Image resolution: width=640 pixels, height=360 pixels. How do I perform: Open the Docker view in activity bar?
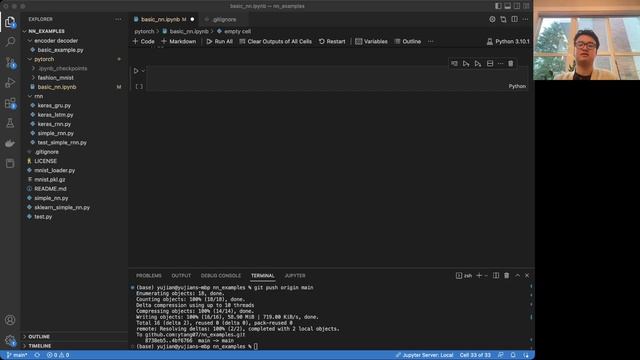coord(10,143)
